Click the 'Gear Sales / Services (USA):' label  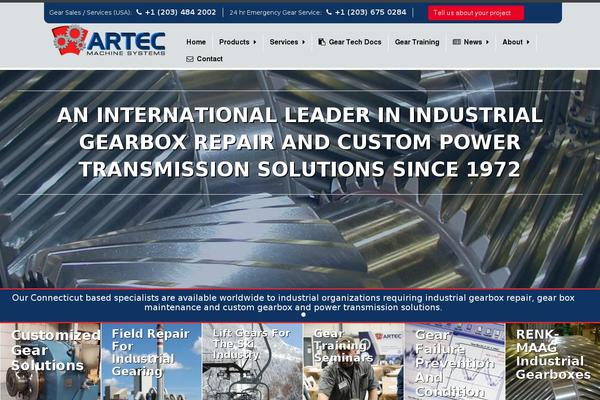click(90, 13)
